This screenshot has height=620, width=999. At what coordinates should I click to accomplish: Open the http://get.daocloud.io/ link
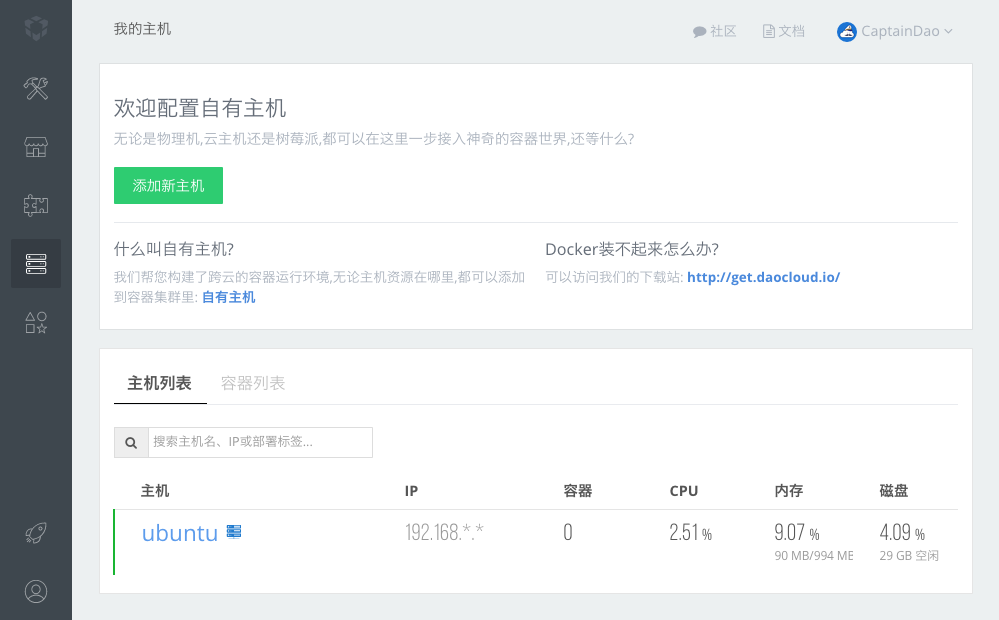(763, 277)
